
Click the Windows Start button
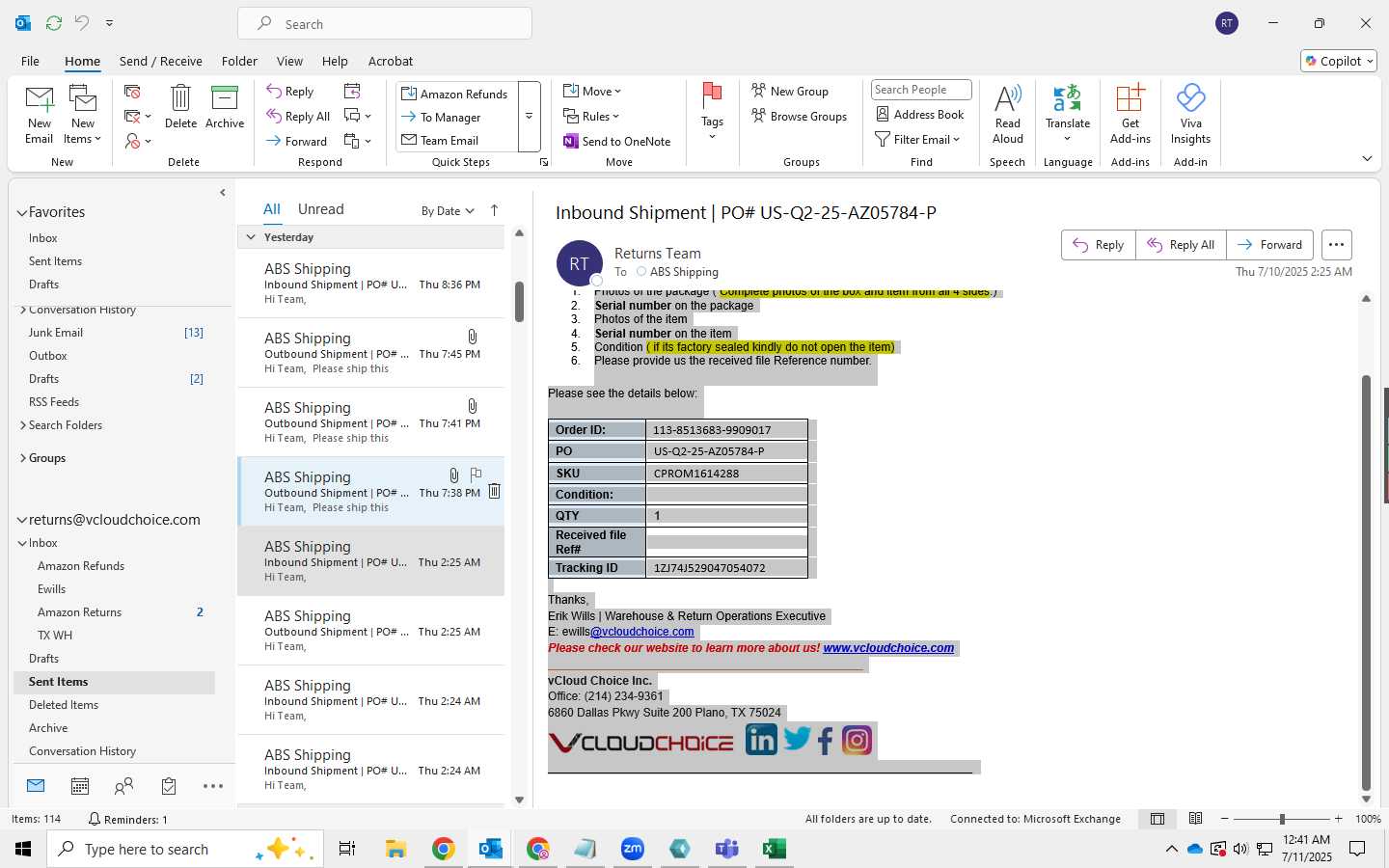point(23,849)
